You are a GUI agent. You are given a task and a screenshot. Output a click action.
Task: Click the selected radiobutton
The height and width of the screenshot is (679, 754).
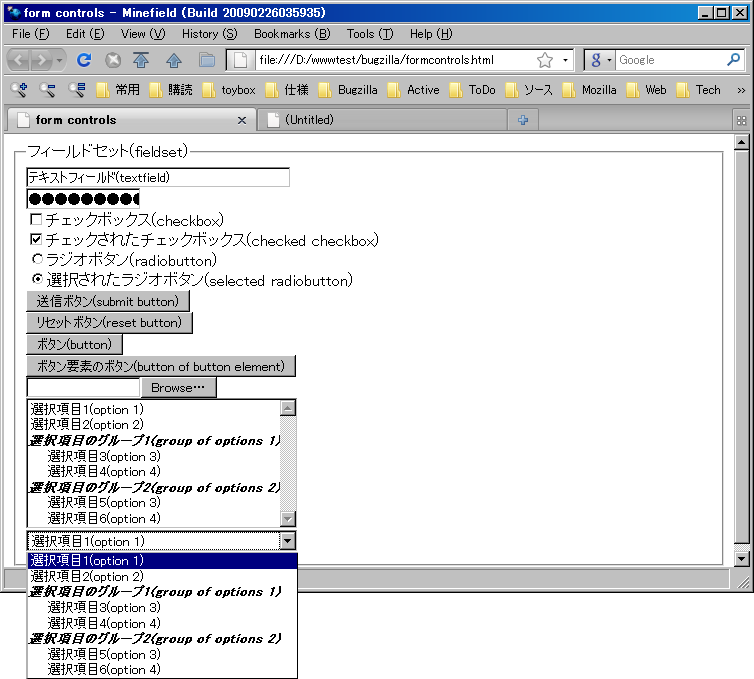(37, 279)
